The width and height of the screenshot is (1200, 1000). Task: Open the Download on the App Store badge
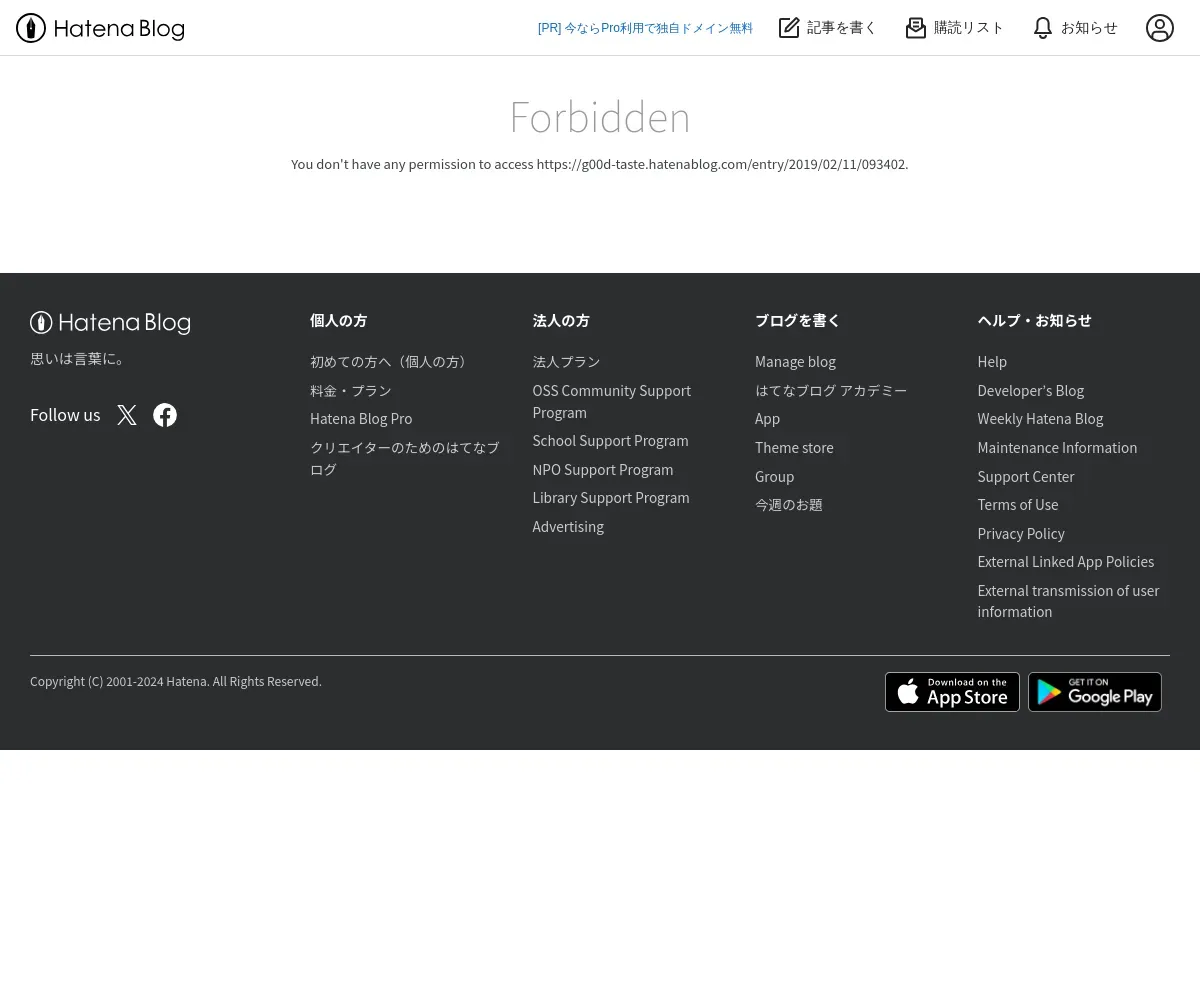click(952, 692)
